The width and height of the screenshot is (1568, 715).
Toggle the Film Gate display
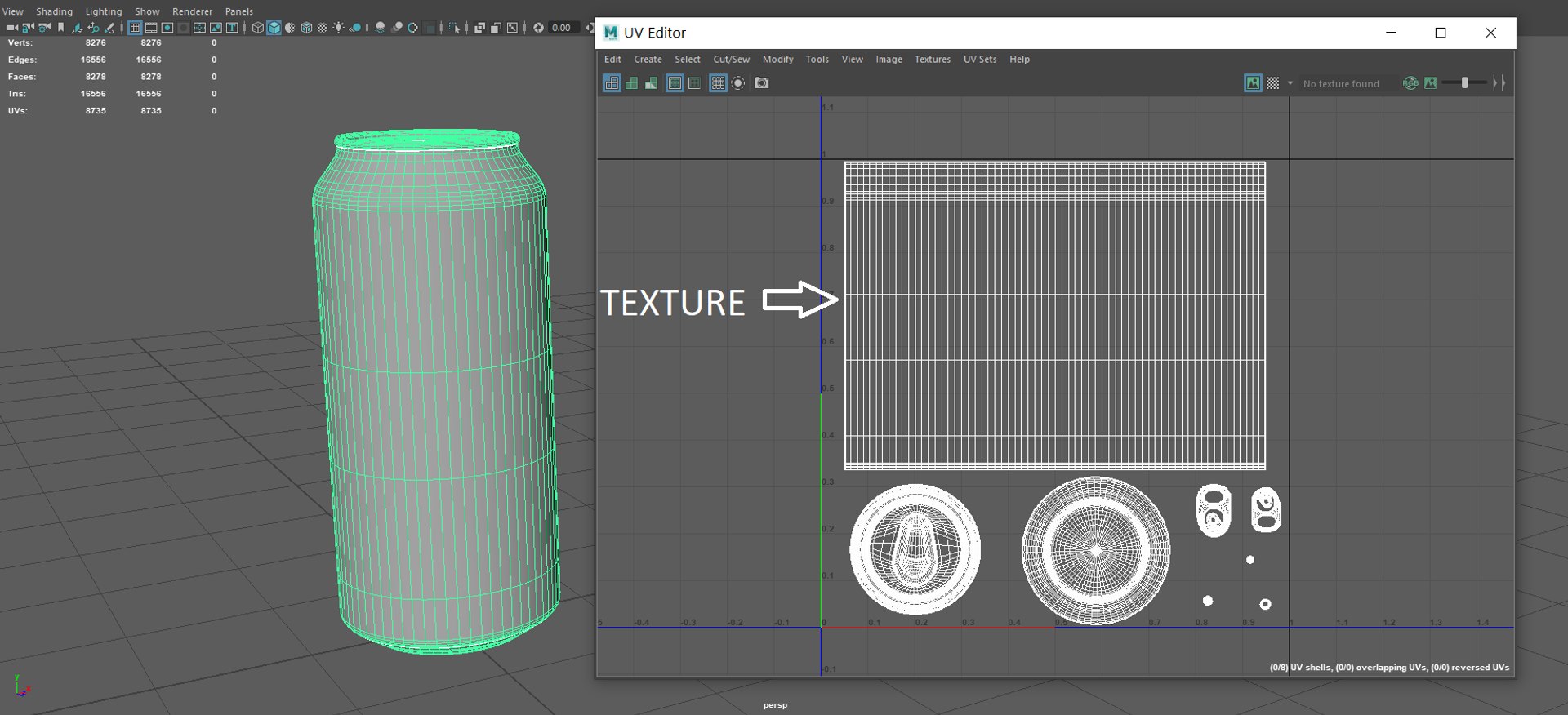click(x=151, y=28)
